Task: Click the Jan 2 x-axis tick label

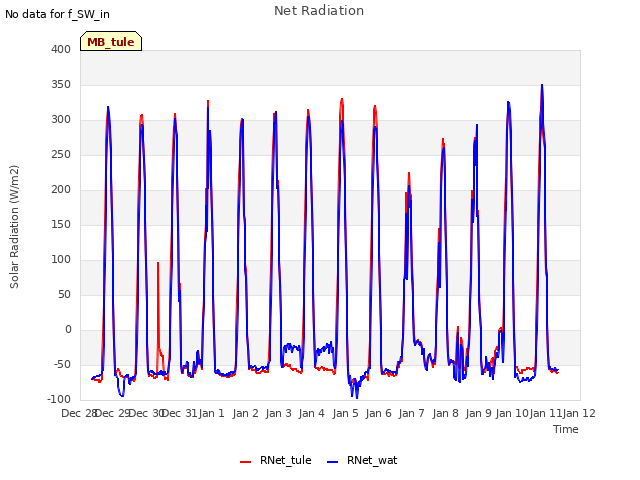Action: pos(245,413)
